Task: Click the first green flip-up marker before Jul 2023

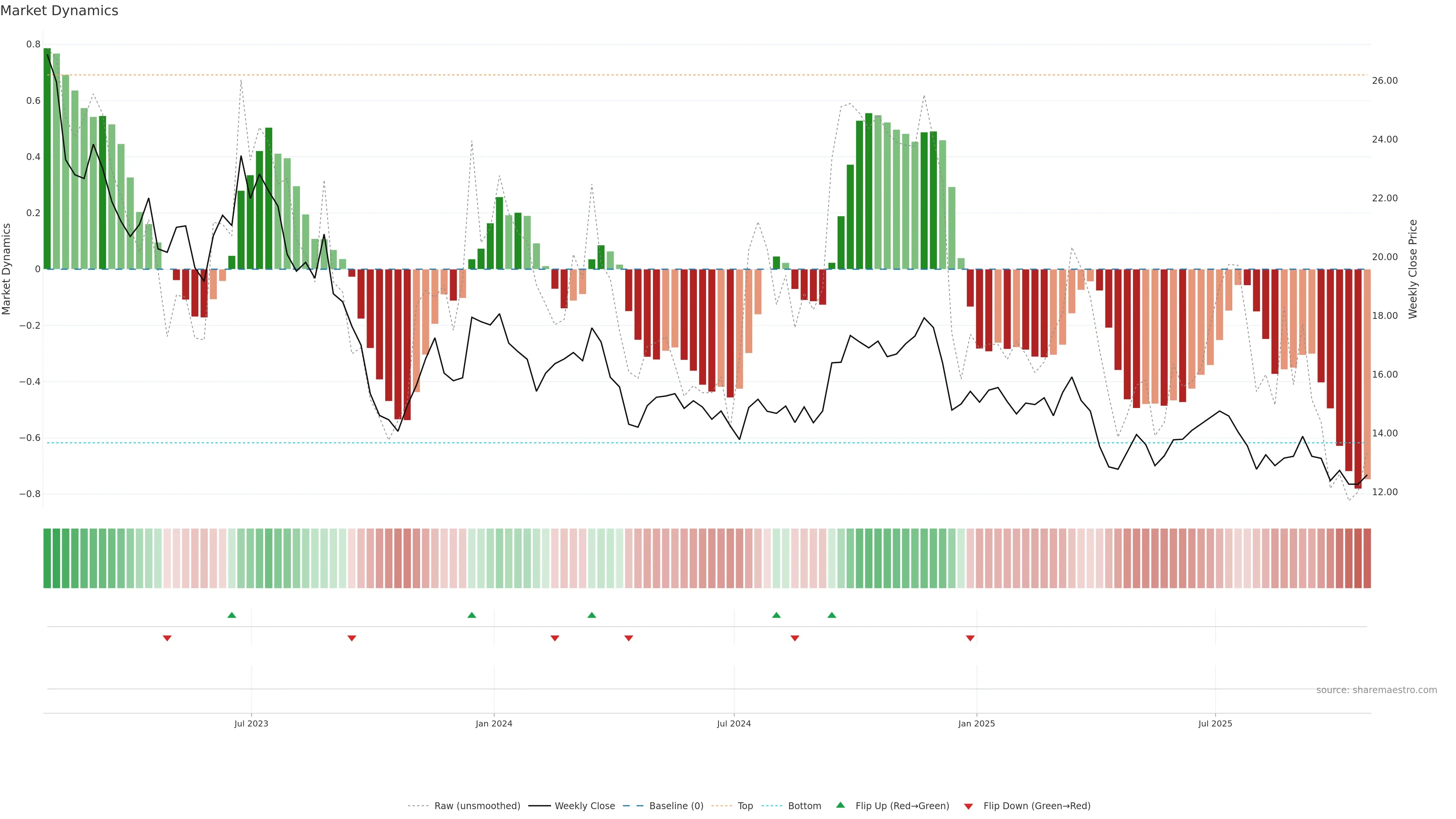Action: click(x=232, y=615)
